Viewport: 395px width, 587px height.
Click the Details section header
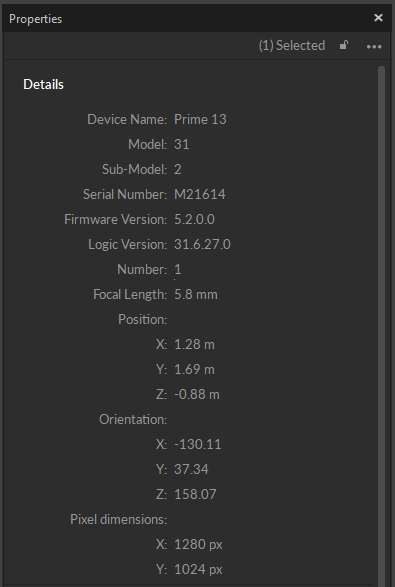coord(43,85)
